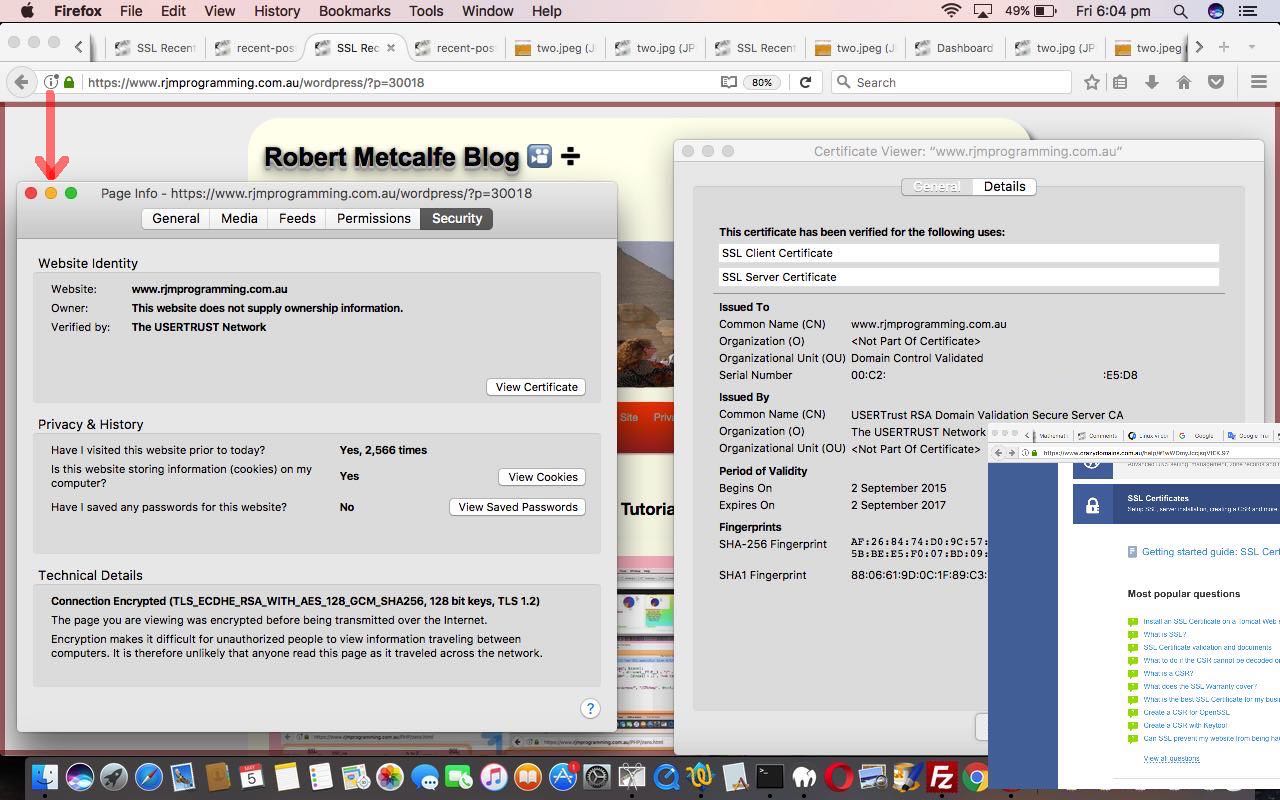
Task: Select Details tab in Certificate Viewer
Action: (x=1004, y=186)
